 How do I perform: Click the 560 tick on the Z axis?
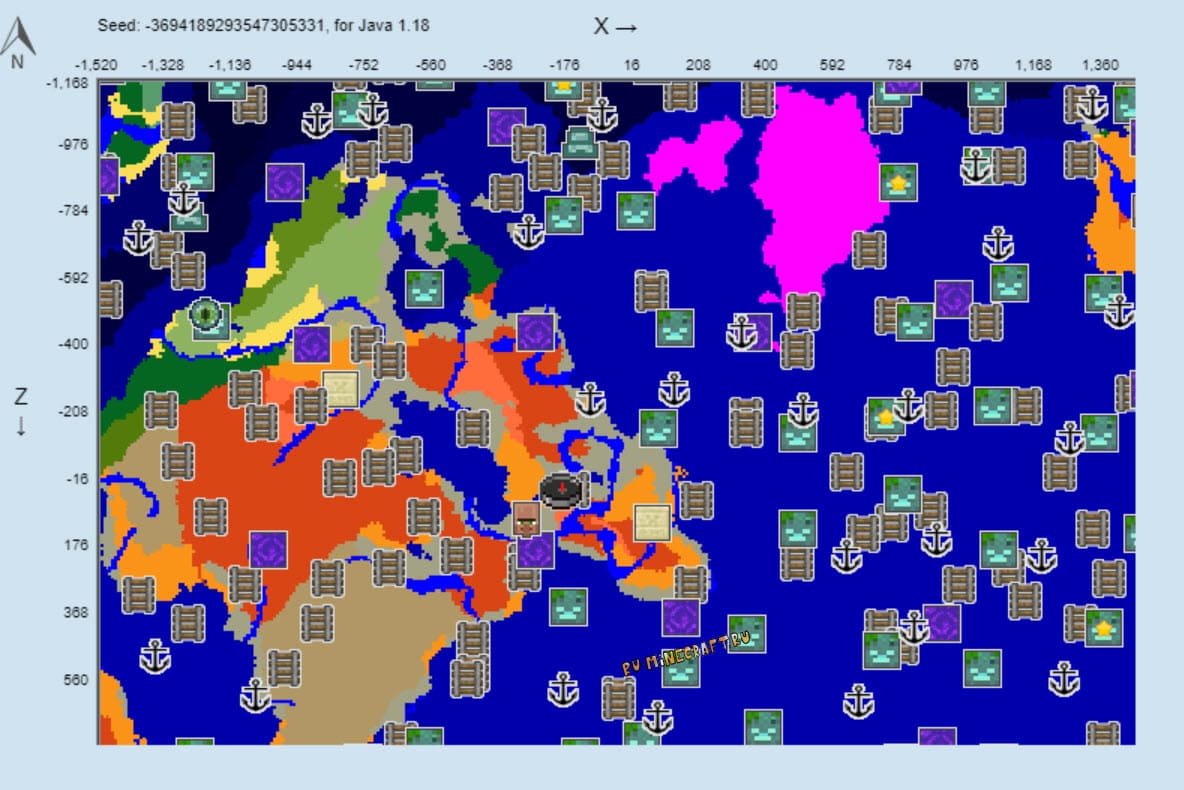[76, 679]
